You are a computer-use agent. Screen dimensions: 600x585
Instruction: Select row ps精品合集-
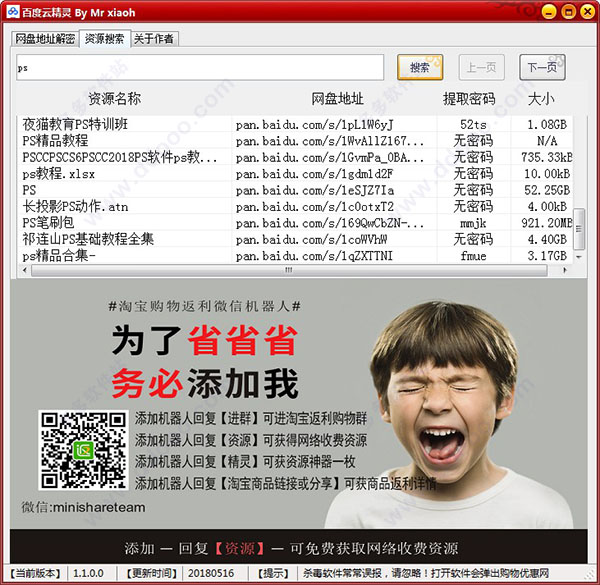(x=295, y=256)
